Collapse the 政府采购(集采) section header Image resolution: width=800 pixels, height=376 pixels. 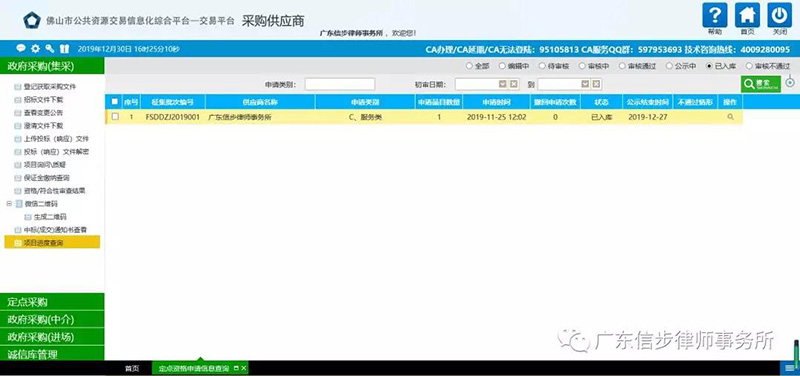tap(52, 66)
